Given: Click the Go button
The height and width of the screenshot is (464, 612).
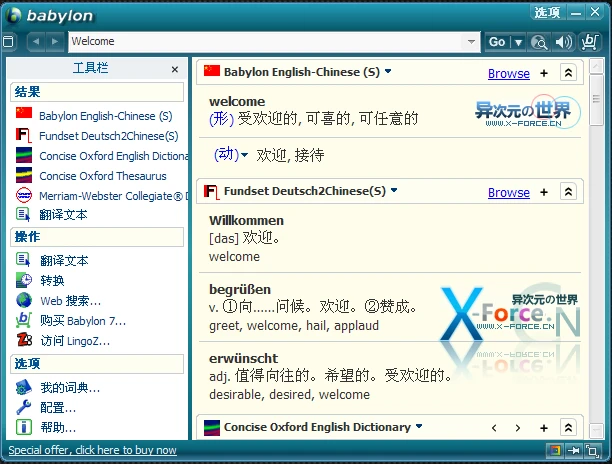Looking at the screenshot, I should 497,42.
